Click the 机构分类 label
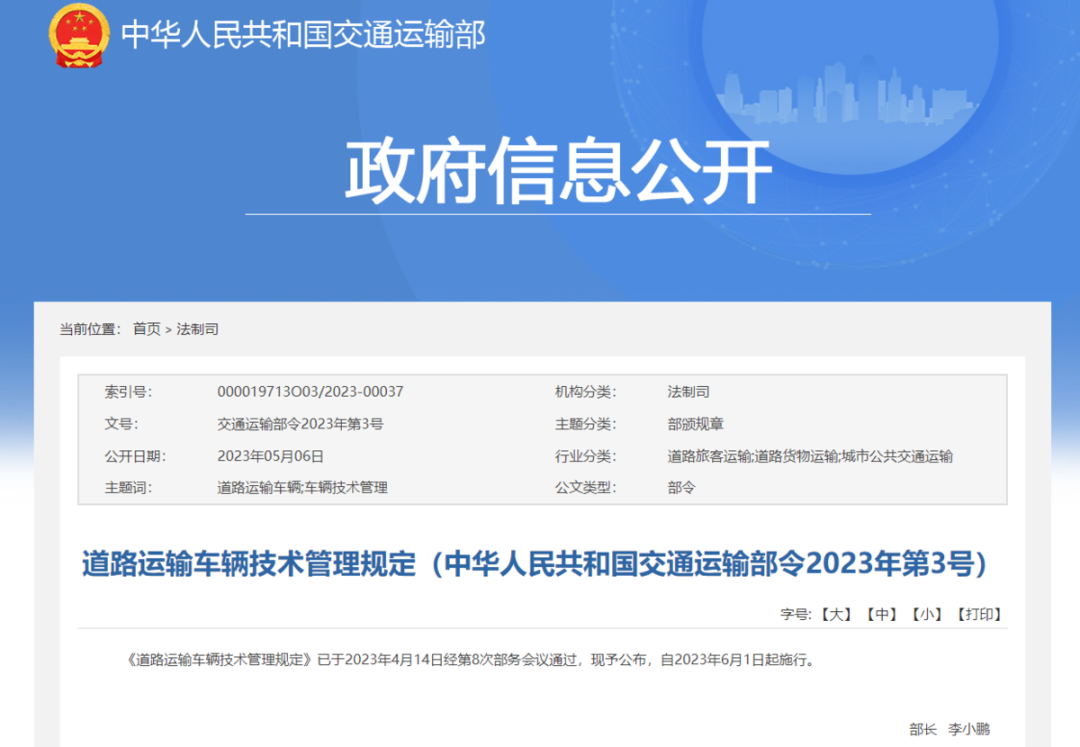 [585, 392]
